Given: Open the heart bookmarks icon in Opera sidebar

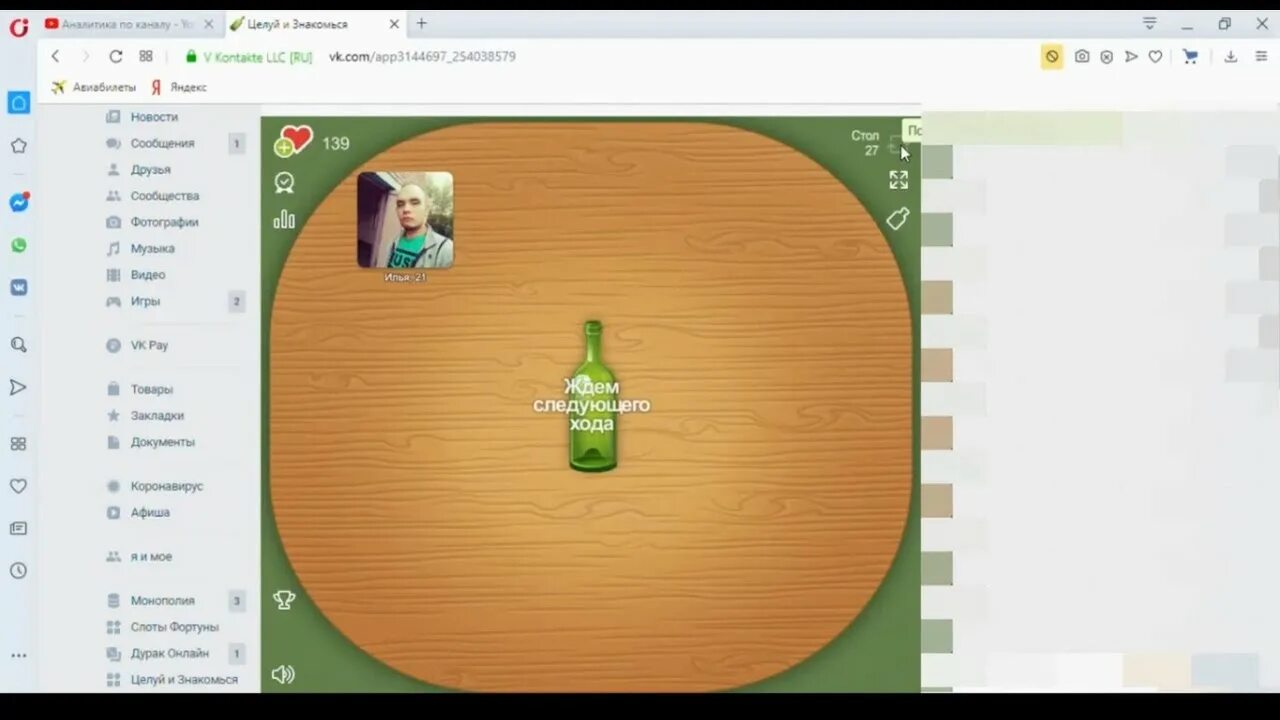Looking at the screenshot, I should click(x=18, y=486).
